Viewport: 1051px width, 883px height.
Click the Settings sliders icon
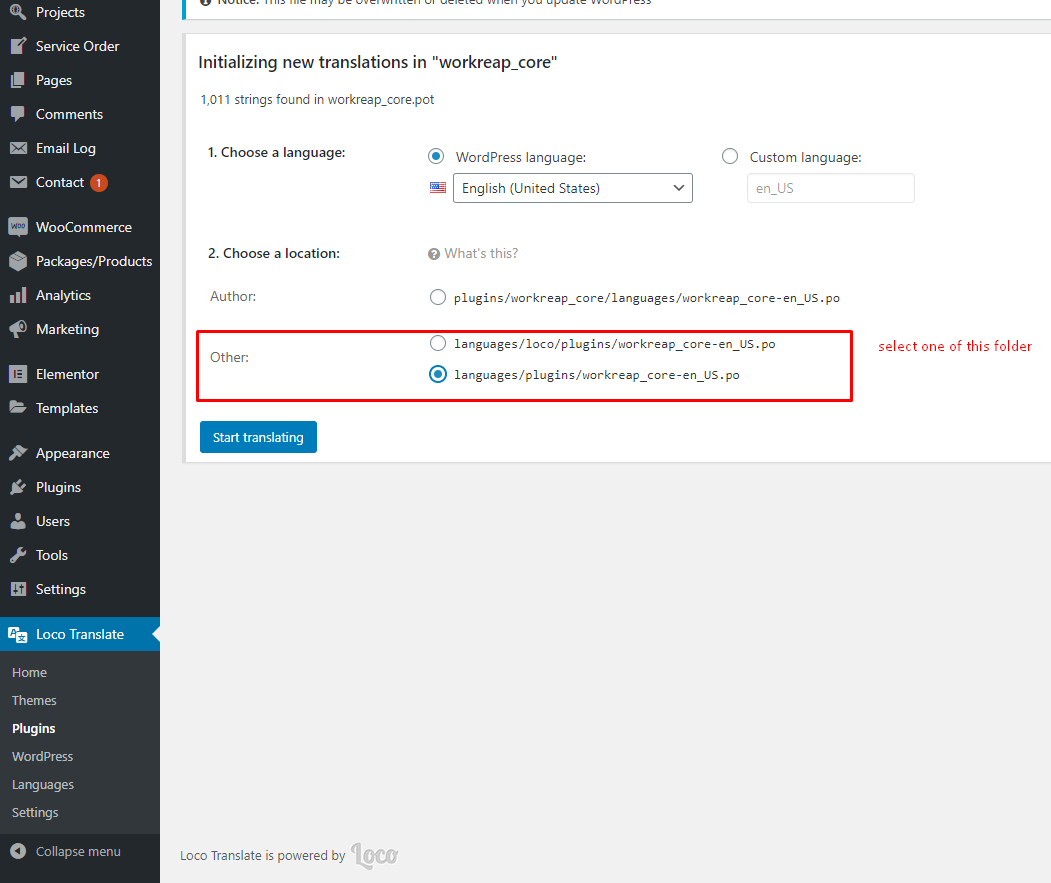point(18,589)
